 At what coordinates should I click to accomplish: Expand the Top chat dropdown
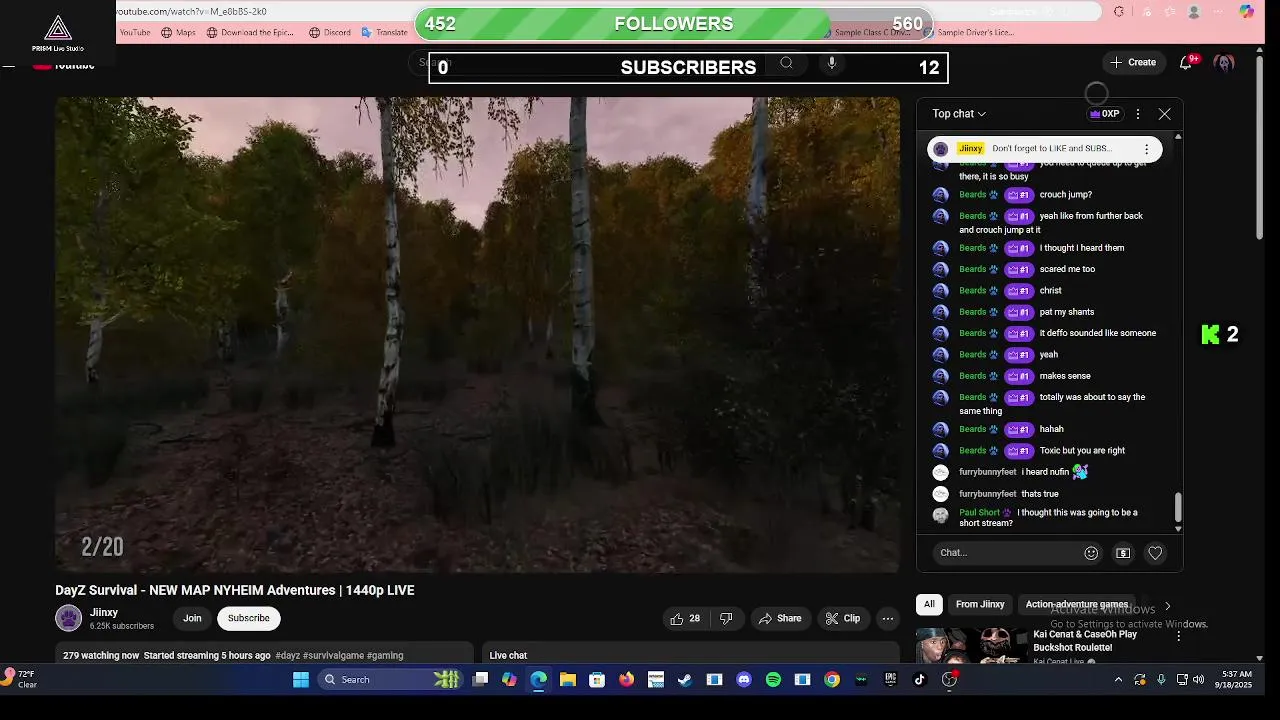click(x=959, y=114)
